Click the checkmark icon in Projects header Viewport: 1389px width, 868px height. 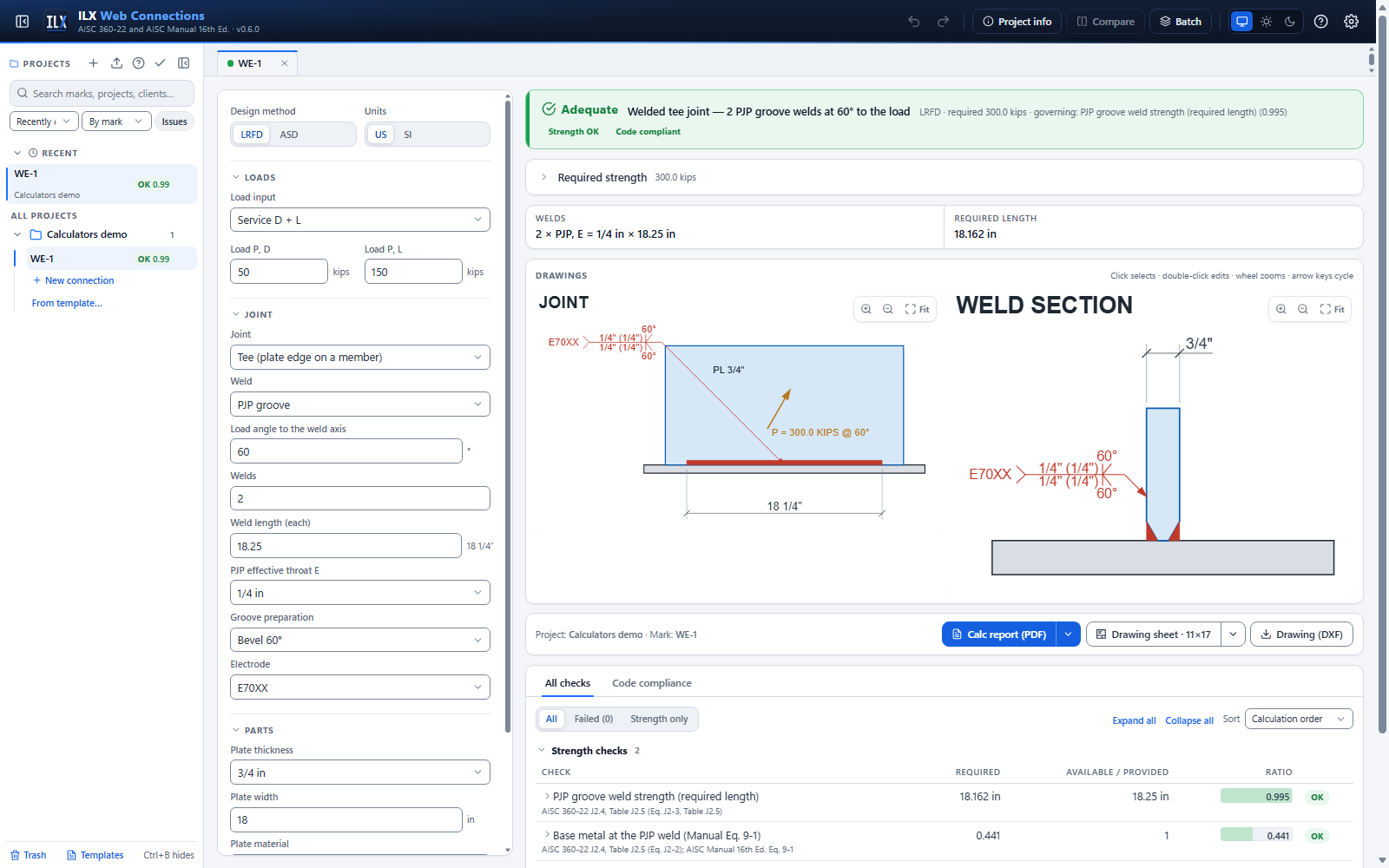pyautogui.click(x=161, y=63)
